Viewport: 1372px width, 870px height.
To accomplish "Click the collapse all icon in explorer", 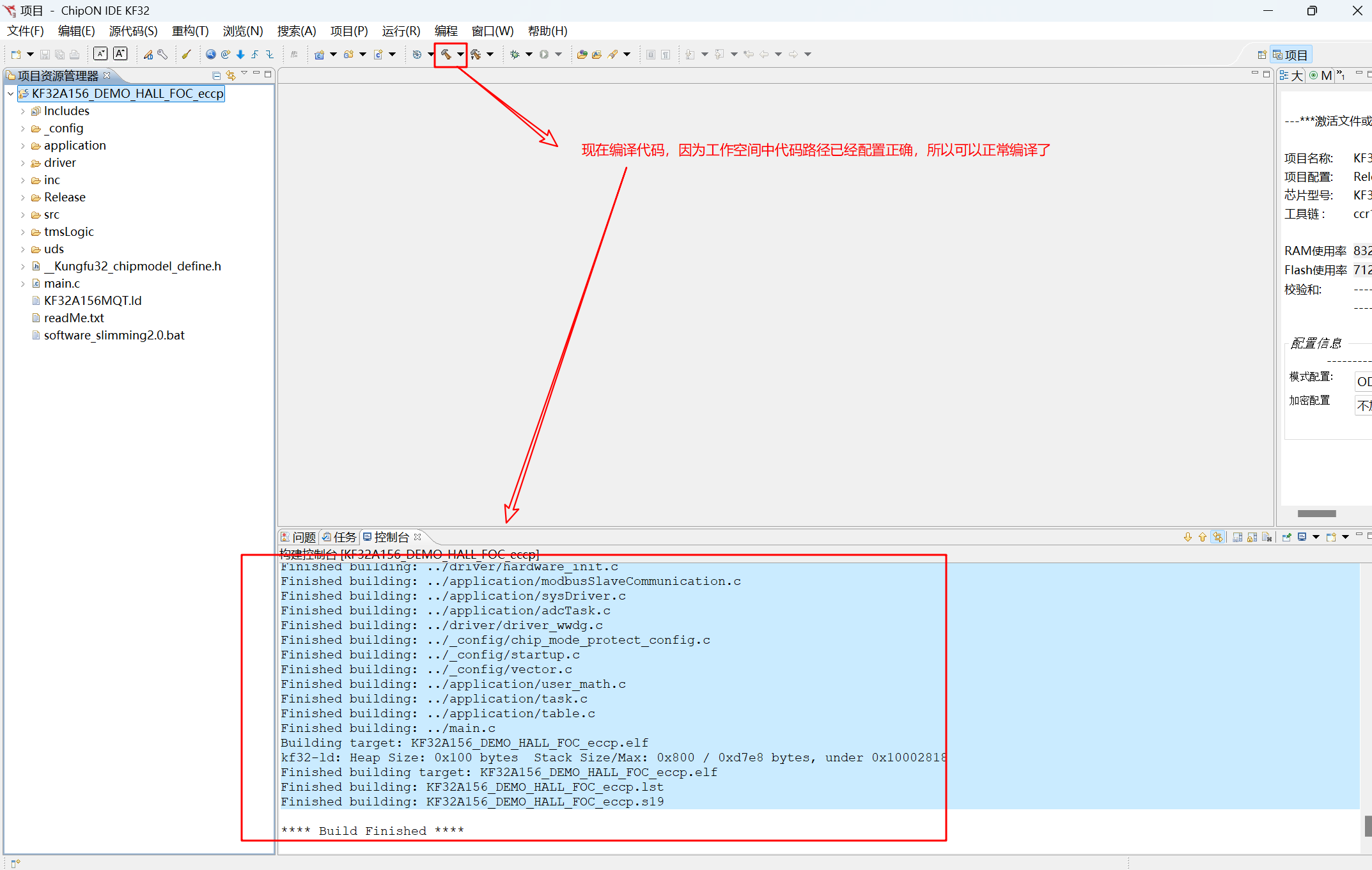I will 216,75.
